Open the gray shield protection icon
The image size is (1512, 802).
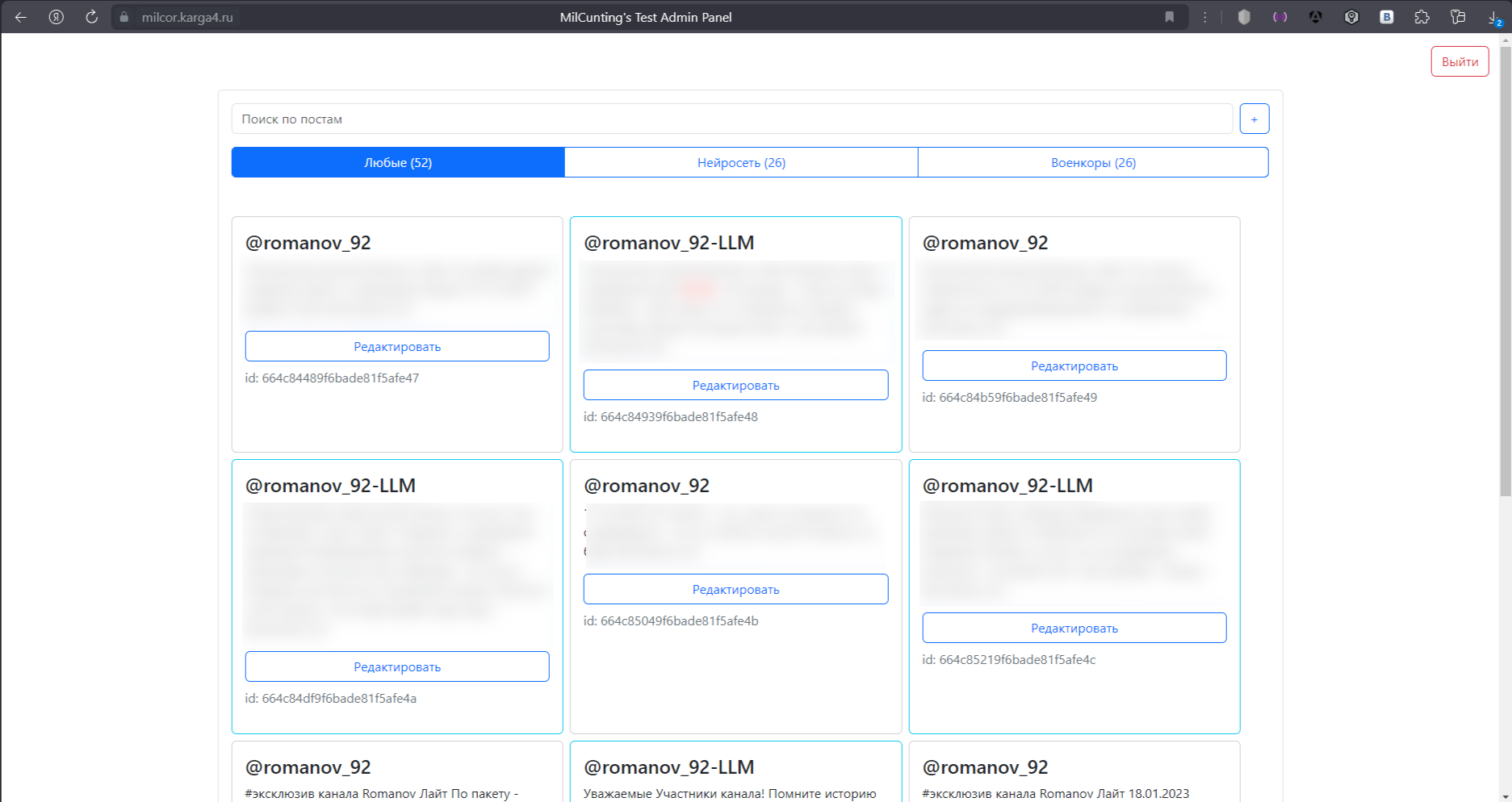(1244, 17)
